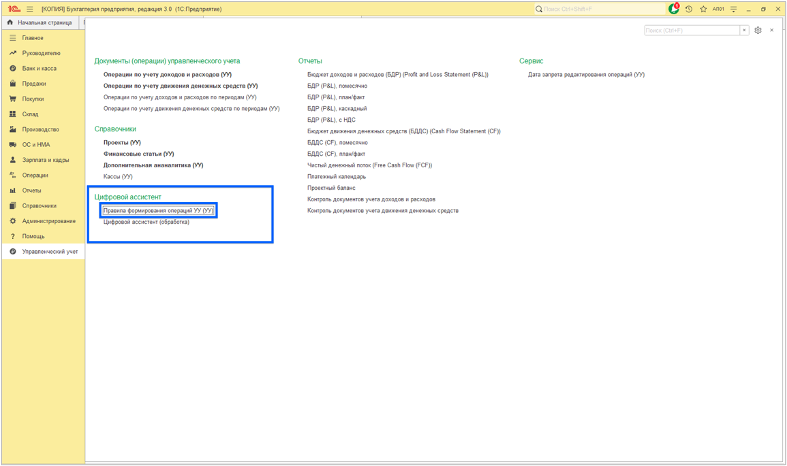787x466 pixels.
Task: Open Дополнительная аналитика (УУ)
Action: pyautogui.click(x=153, y=165)
